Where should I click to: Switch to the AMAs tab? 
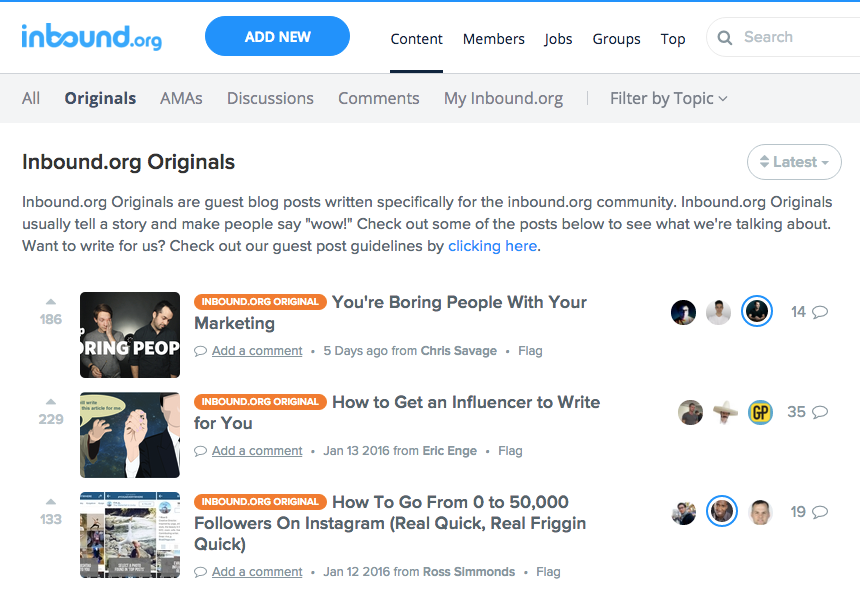pos(181,98)
